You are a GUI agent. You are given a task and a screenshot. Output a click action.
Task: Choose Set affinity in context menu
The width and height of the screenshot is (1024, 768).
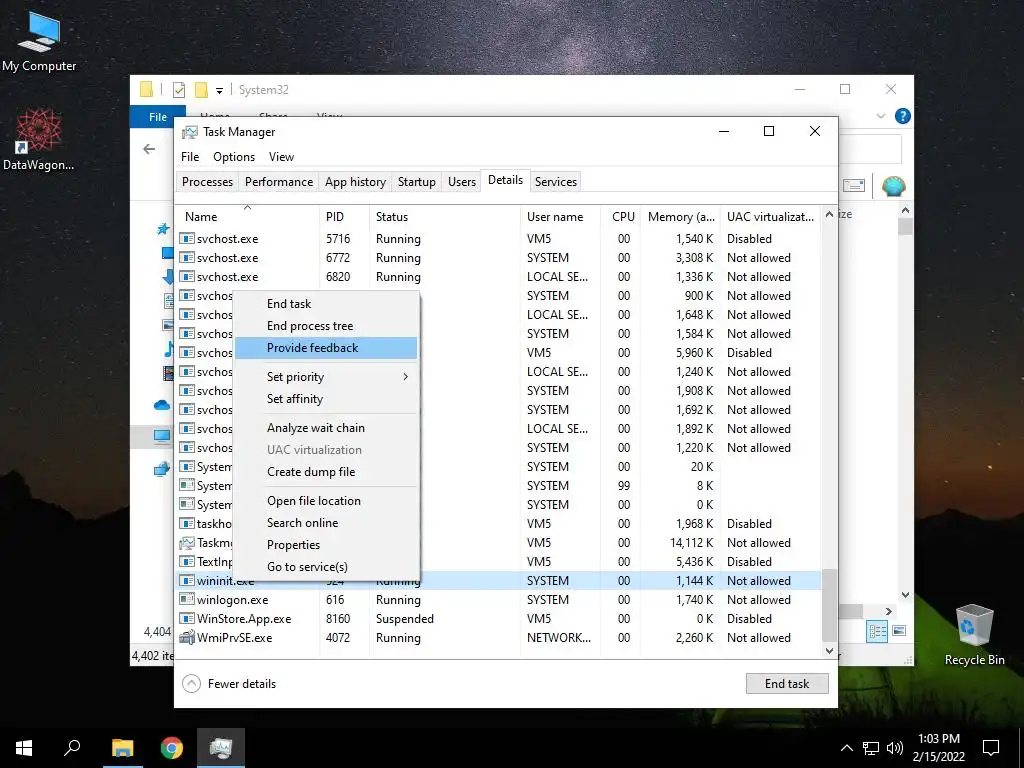tap(325, 399)
